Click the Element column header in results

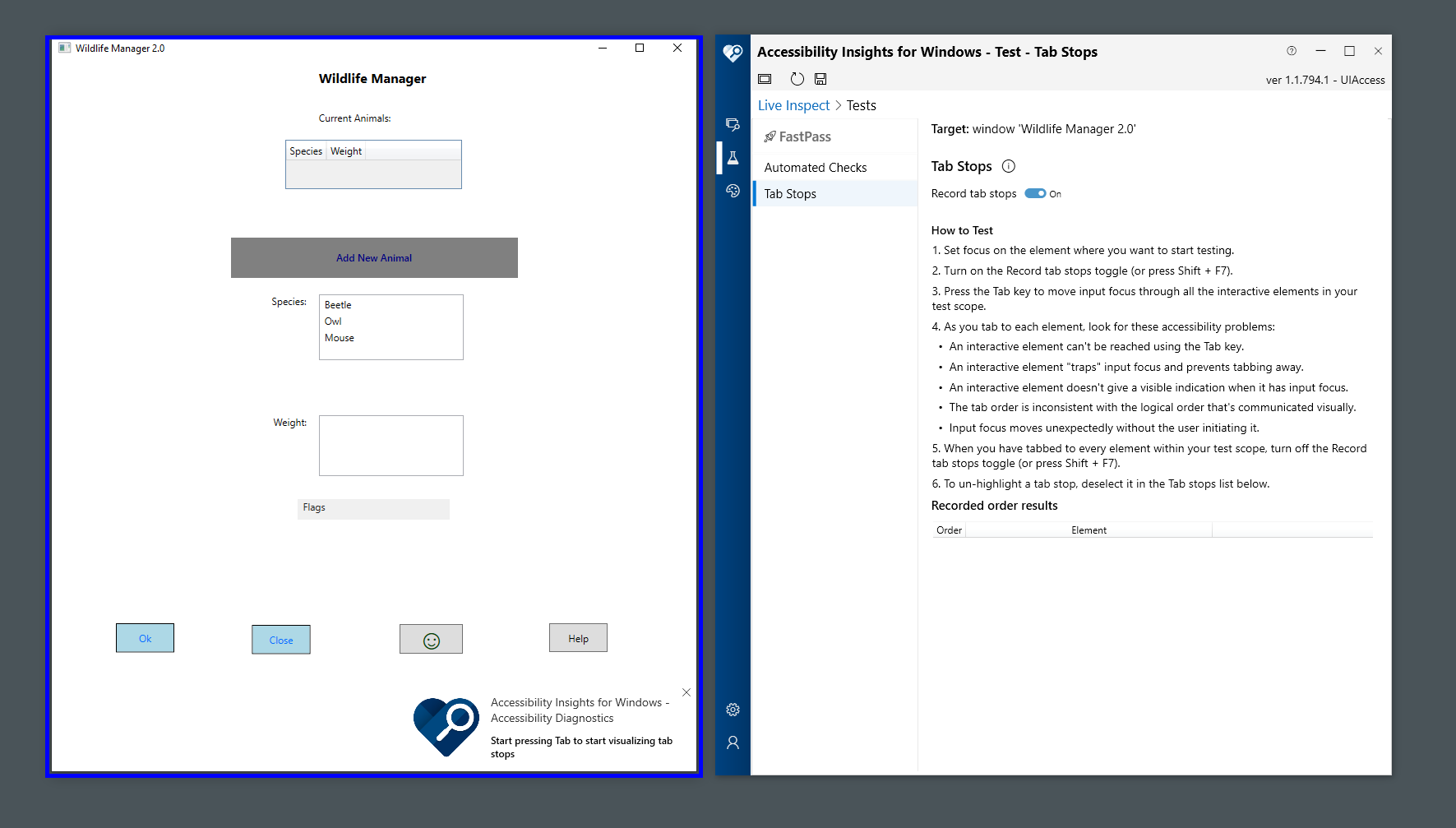coord(1089,530)
